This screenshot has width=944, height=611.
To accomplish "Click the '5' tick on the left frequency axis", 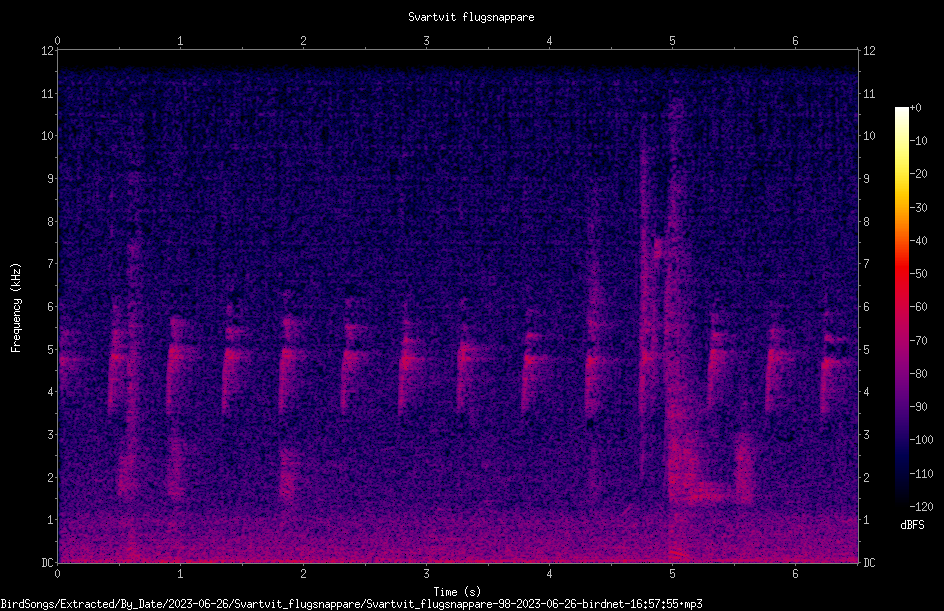I will (x=51, y=350).
